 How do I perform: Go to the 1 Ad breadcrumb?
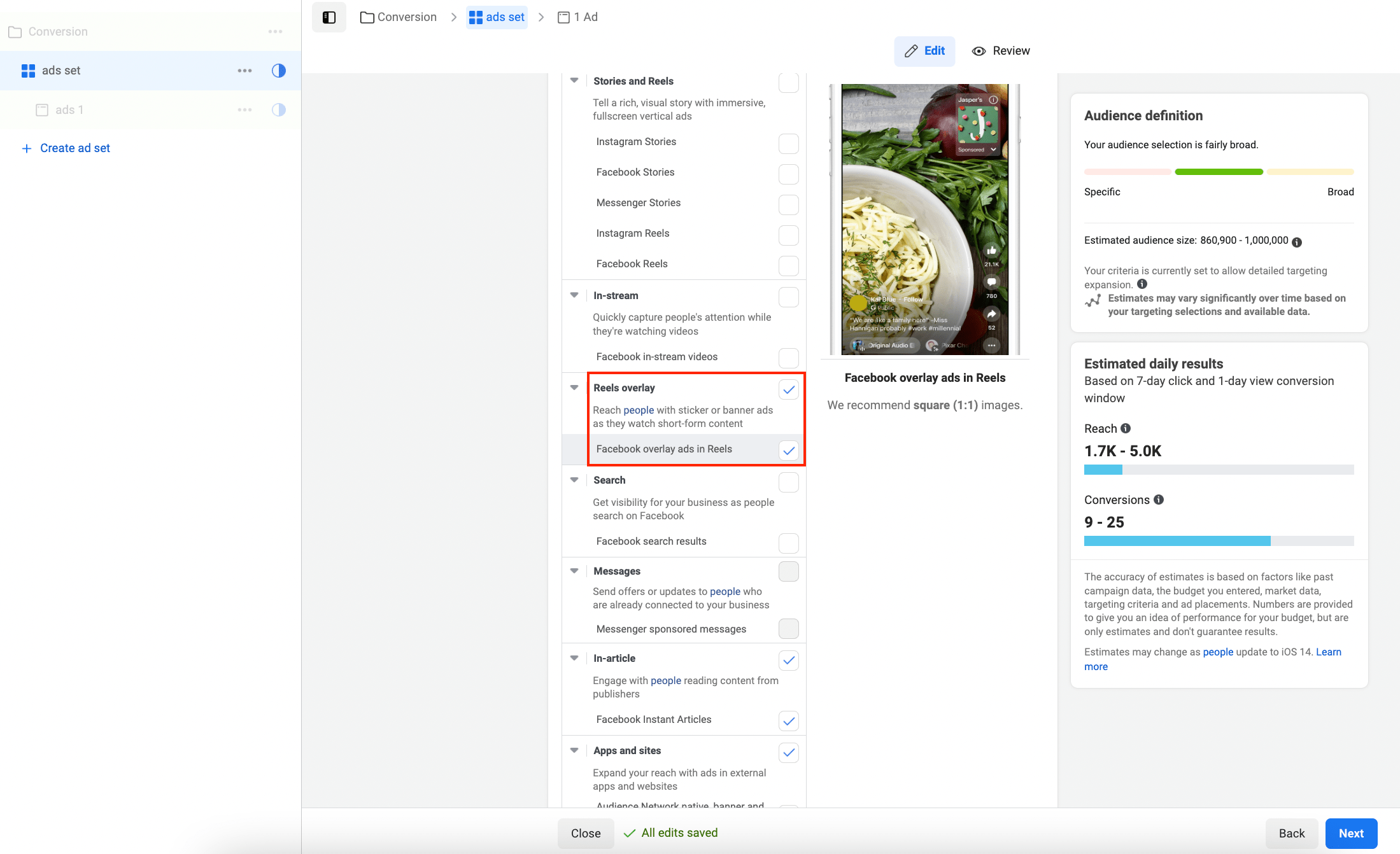(x=577, y=17)
